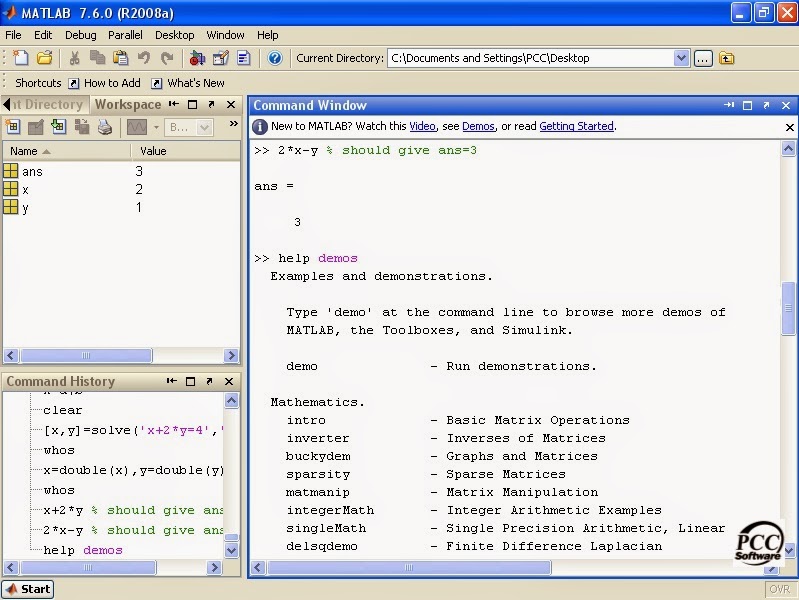Click the What's New shortcut
This screenshot has height=600, width=799.
pyautogui.click(x=188, y=83)
